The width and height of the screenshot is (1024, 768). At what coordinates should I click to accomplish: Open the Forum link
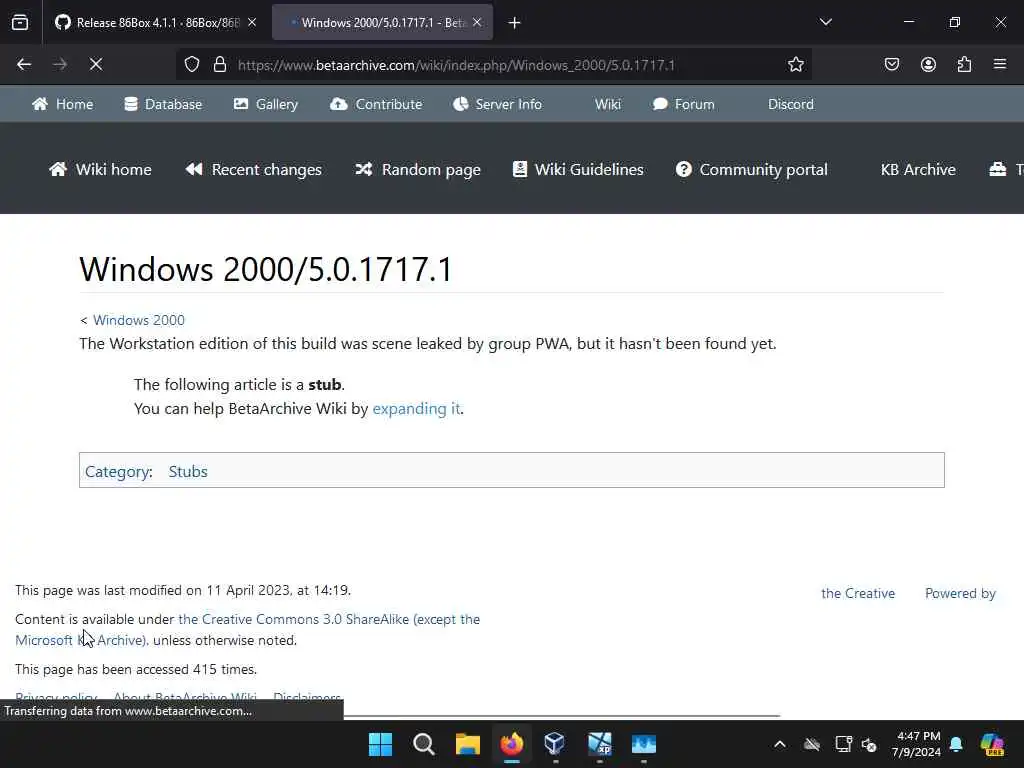(x=684, y=104)
